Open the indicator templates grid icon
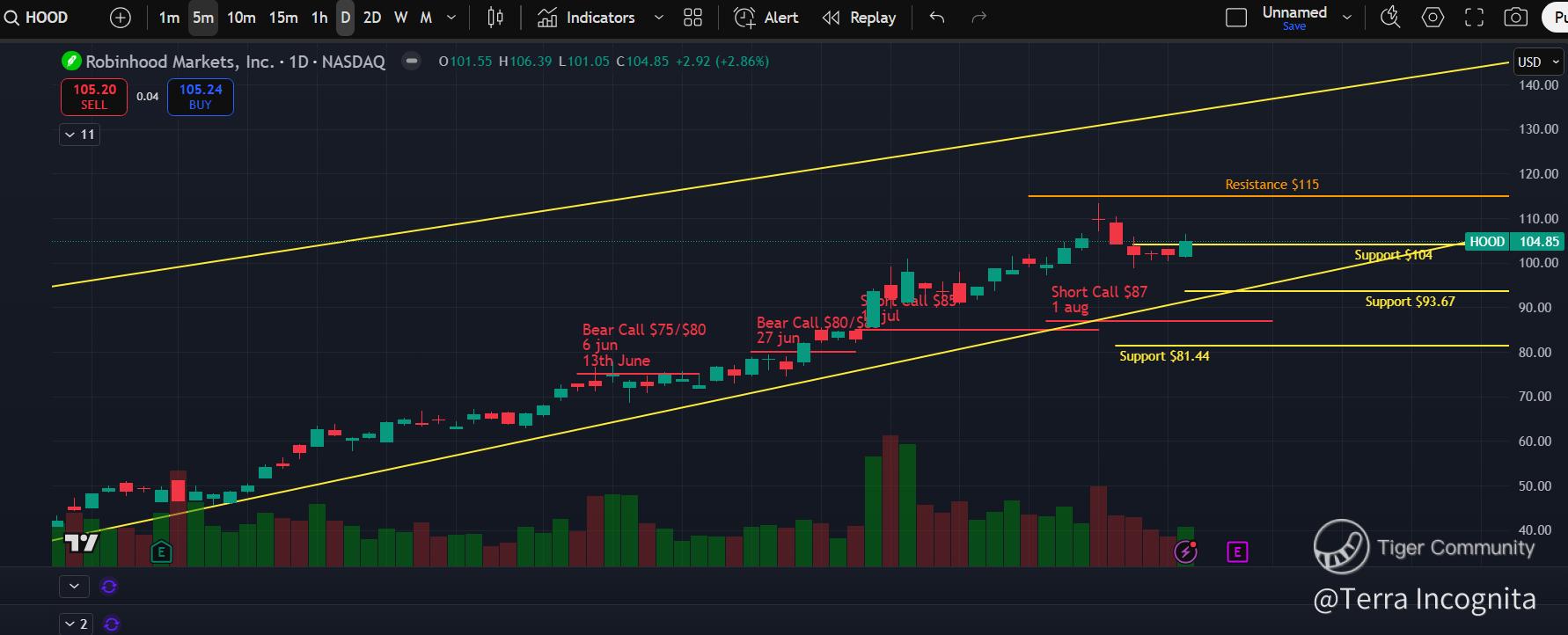 [x=693, y=18]
